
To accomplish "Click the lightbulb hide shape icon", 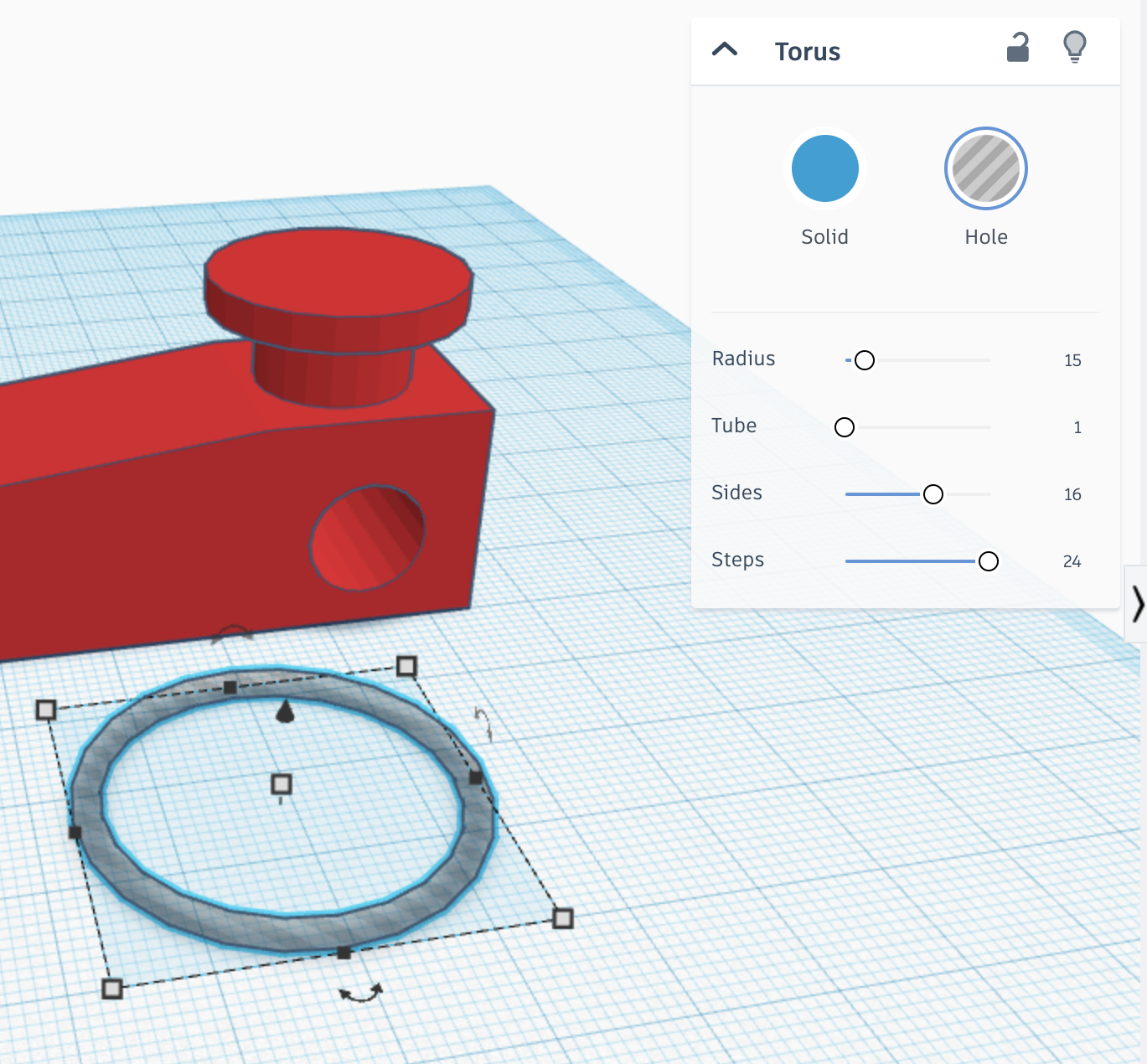I will click(x=1075, y=47).
